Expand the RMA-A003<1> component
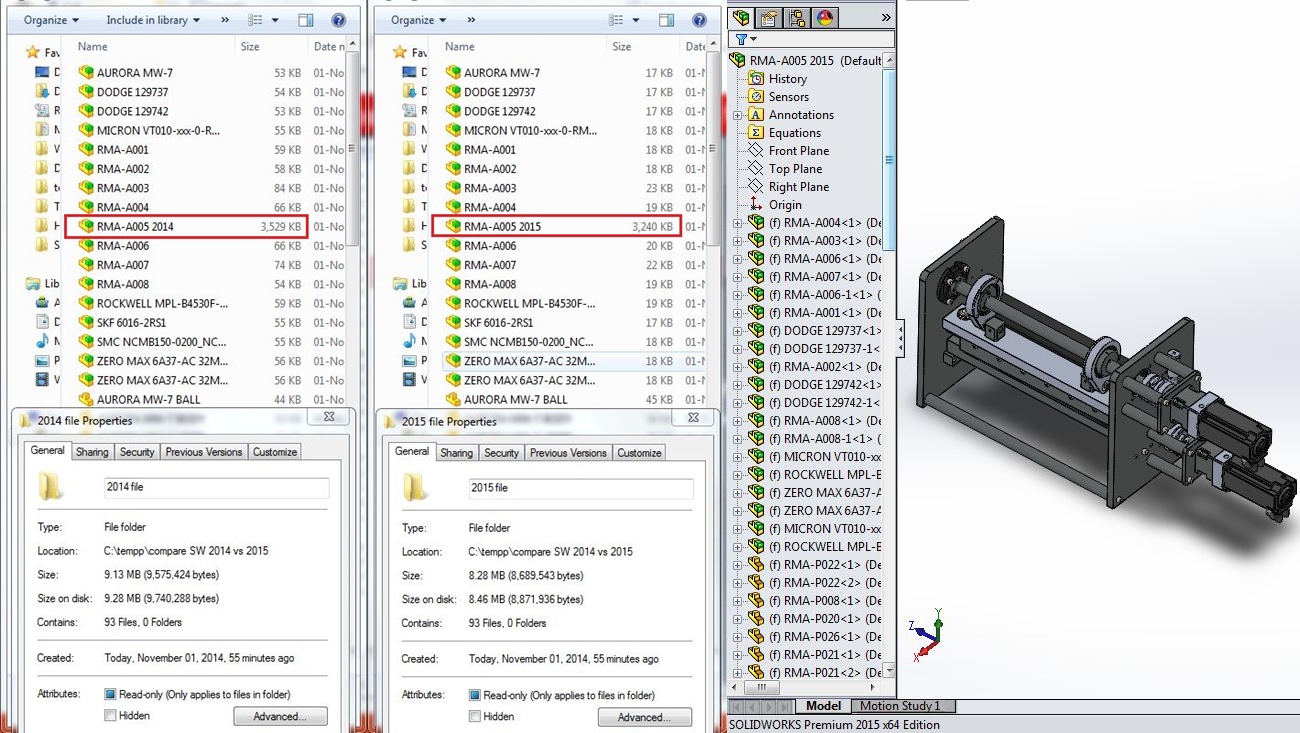Viewport: 1300px width, 733px height. (x=738, y=241)
